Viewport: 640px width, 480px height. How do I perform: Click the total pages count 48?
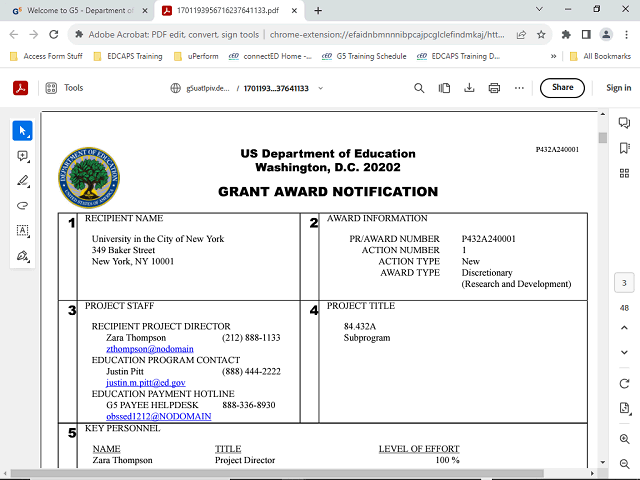click(624, 308)
